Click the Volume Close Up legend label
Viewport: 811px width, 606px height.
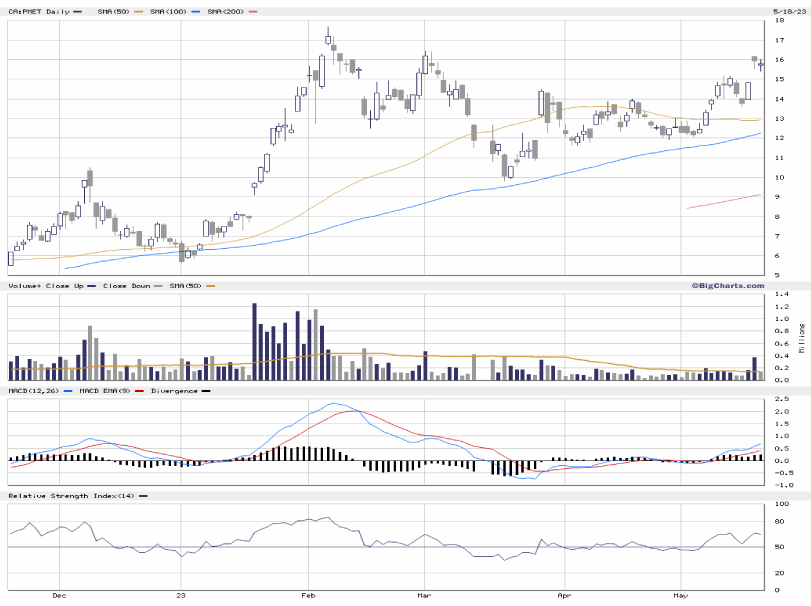(x=44, y=285)
